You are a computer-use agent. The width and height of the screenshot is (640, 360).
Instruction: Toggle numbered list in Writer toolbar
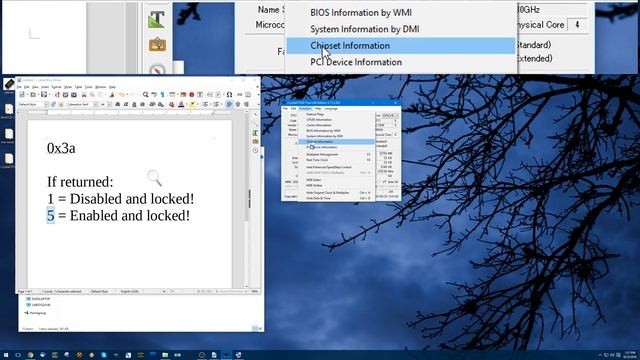pyautogui.click(x=216, y=104)
